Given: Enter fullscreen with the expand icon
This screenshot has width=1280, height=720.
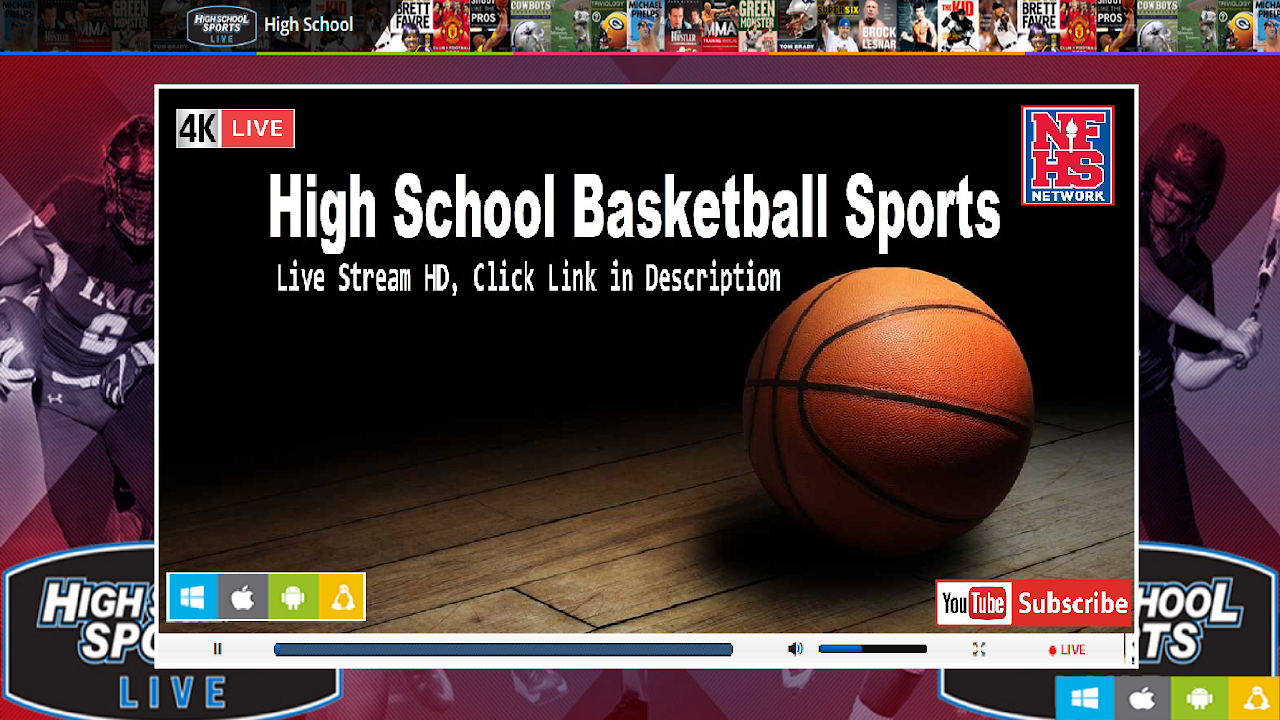Looking at the screenshot, I should click(x=979, y=649).
